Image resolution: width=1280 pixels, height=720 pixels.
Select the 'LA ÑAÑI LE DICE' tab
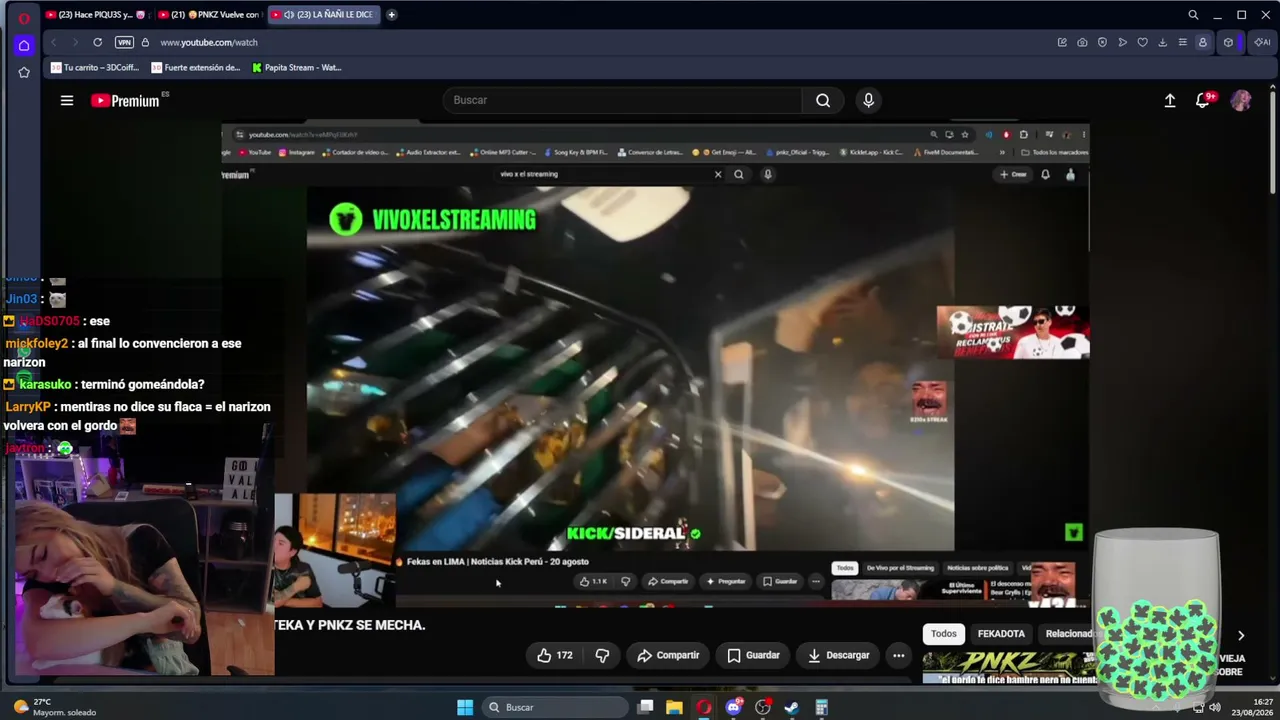(x=322, y=15)
